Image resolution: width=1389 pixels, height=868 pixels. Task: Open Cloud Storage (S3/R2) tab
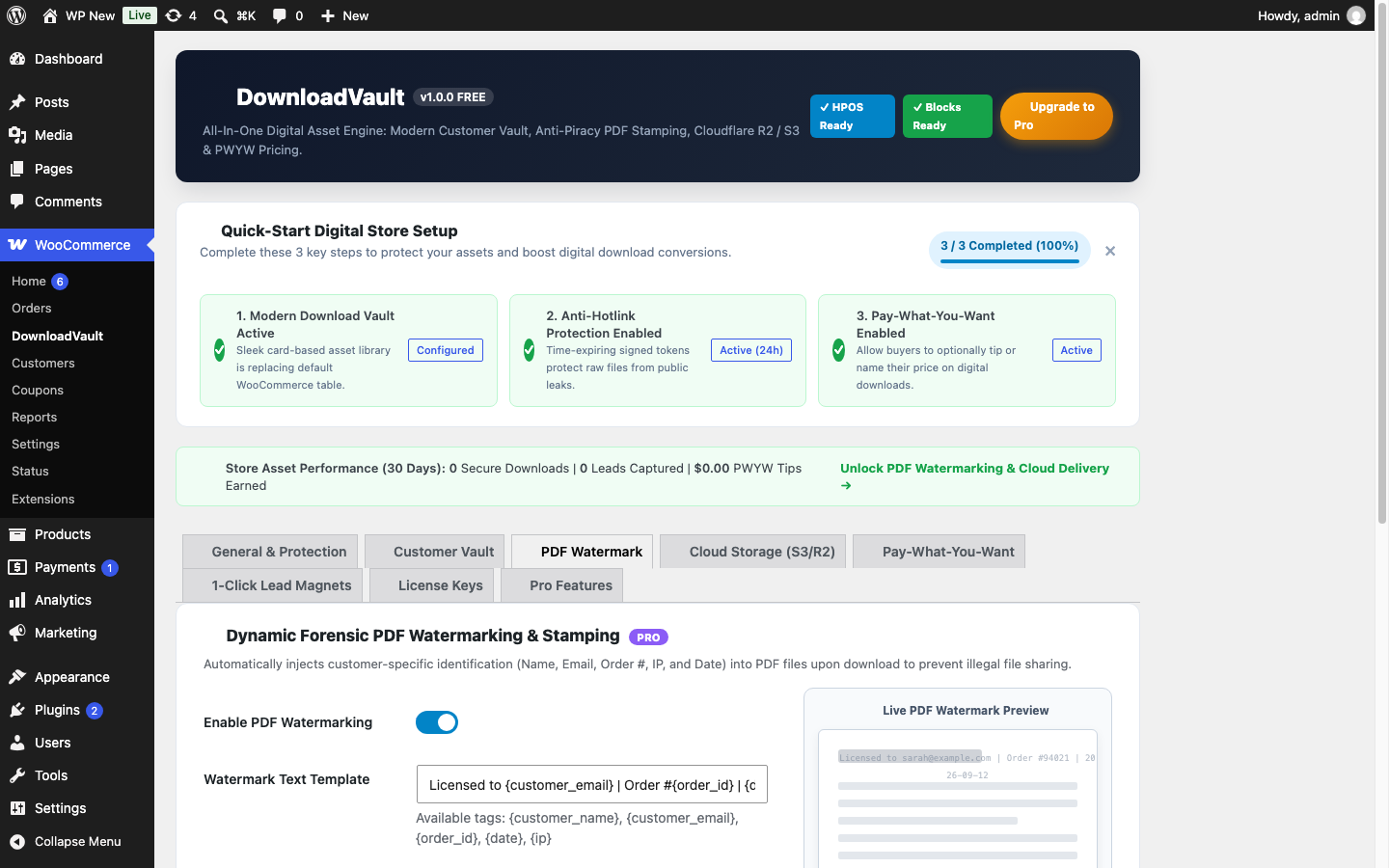tap(753, 552)
